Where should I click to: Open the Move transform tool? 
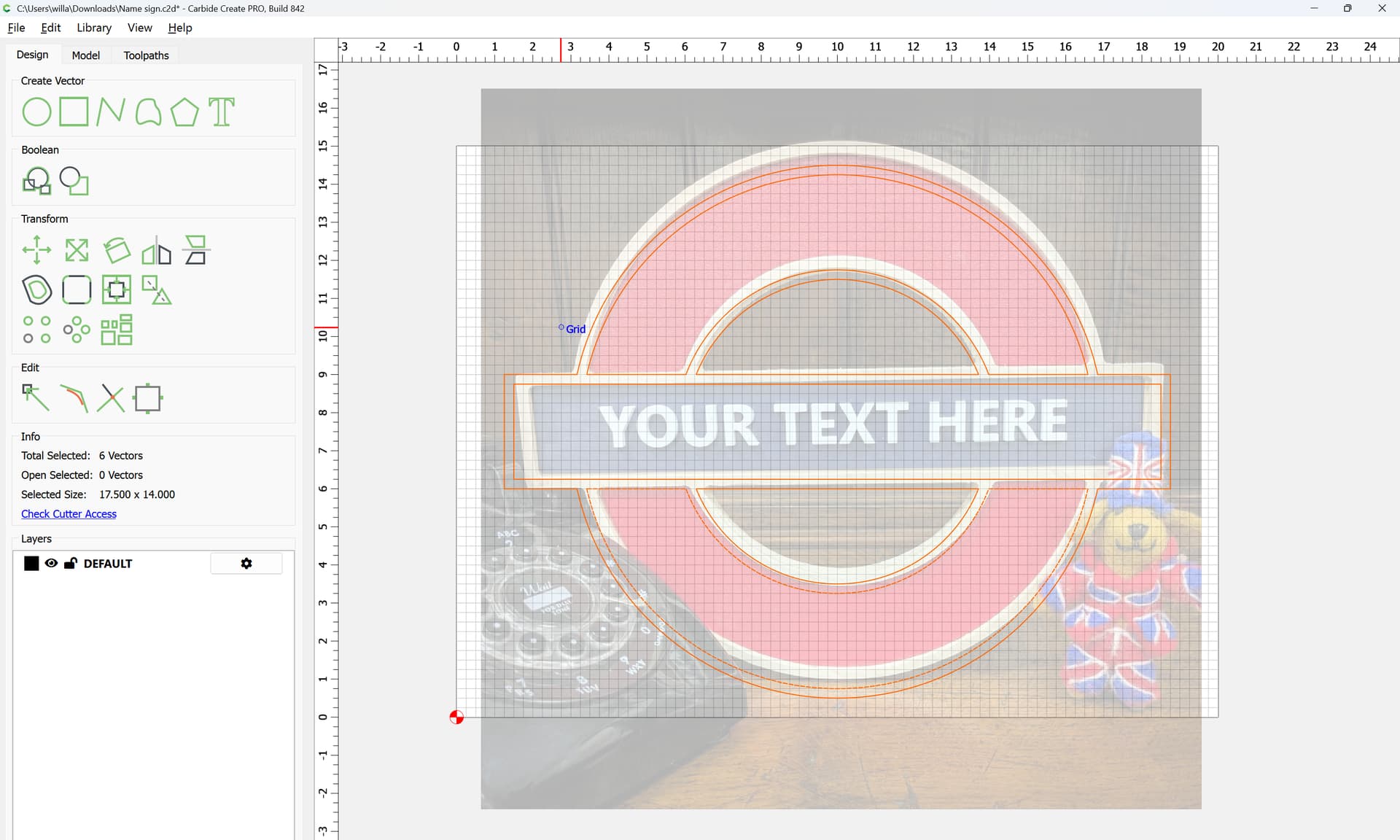(x=36, y=250)
